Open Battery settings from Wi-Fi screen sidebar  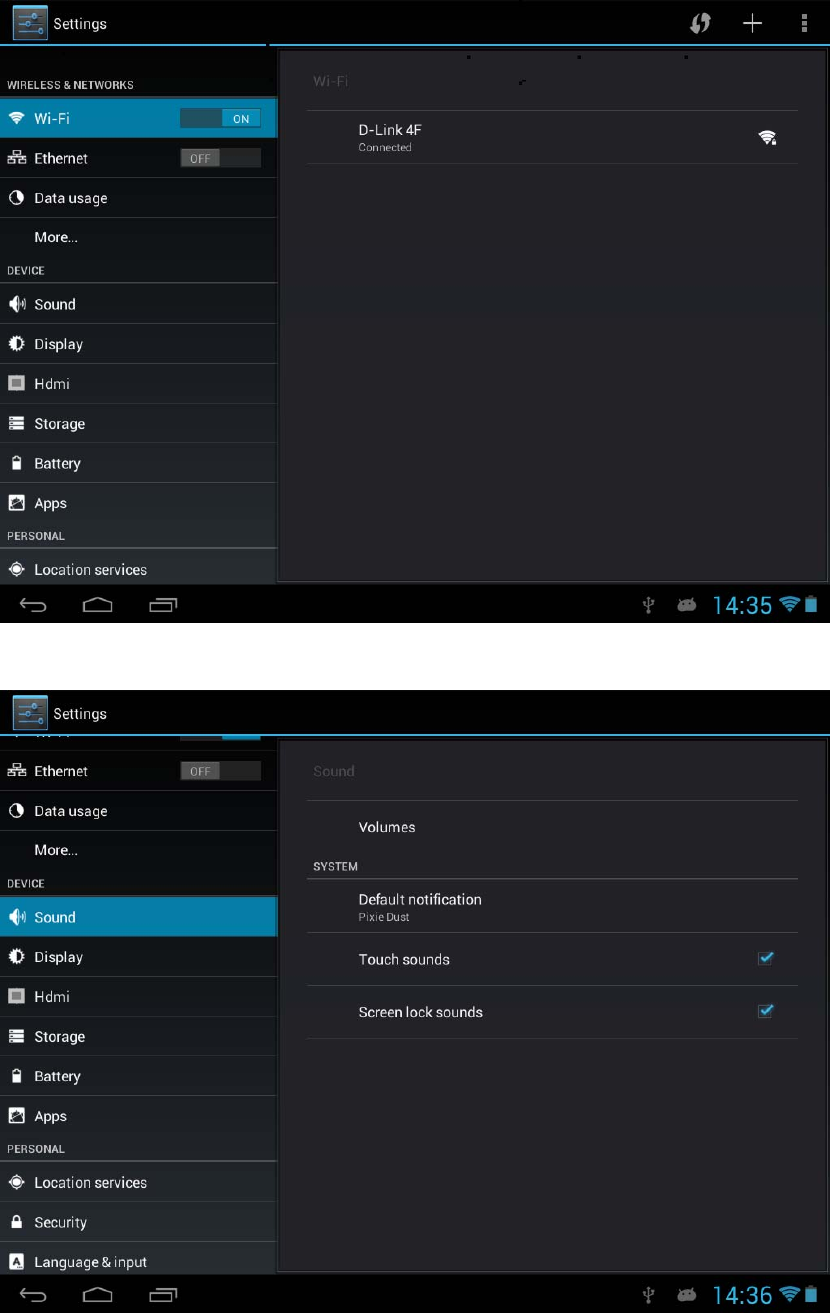tap(138, 463)
